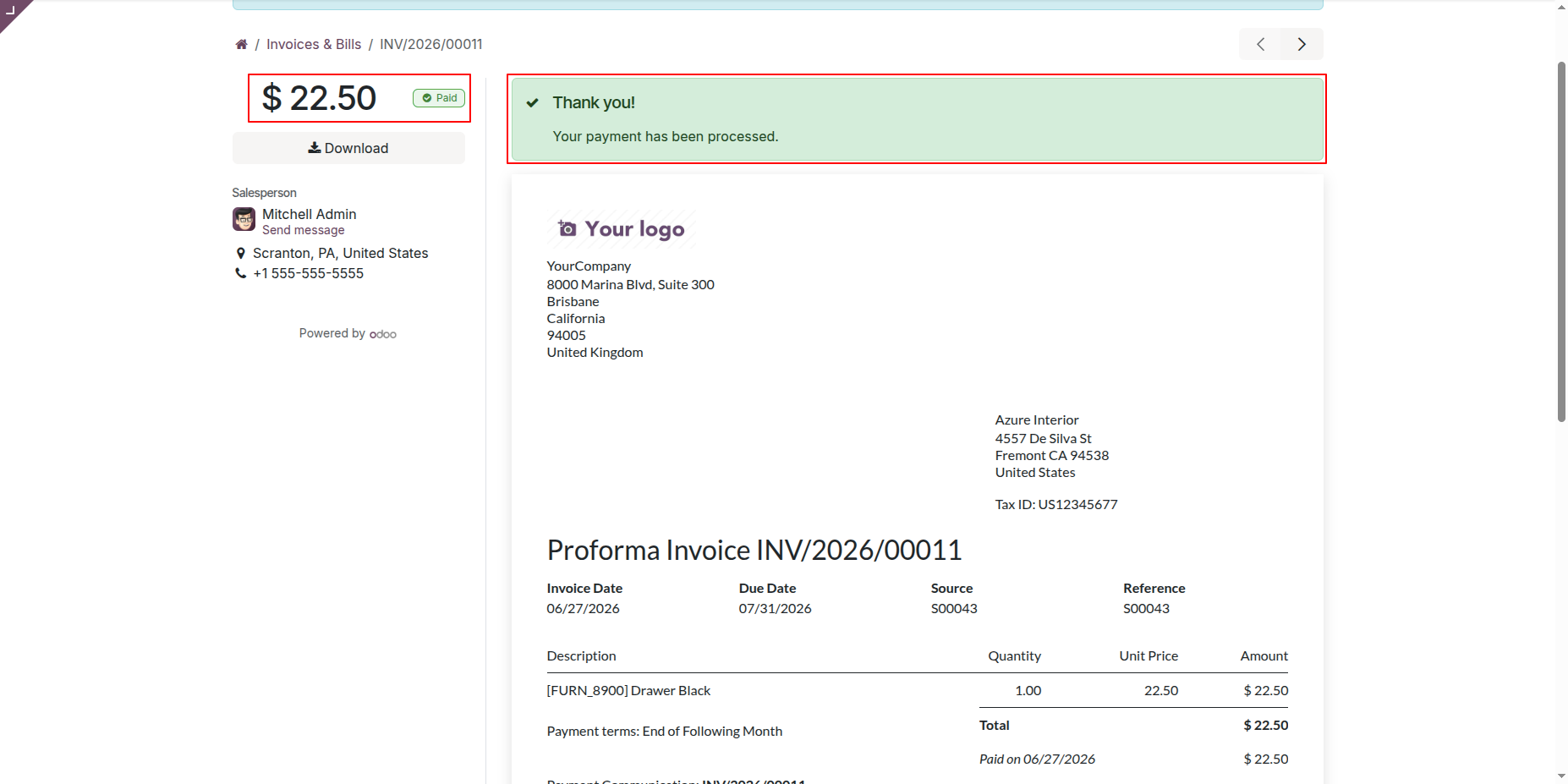Go to Invoices & Bills breadcrumb

pos(314,44)
